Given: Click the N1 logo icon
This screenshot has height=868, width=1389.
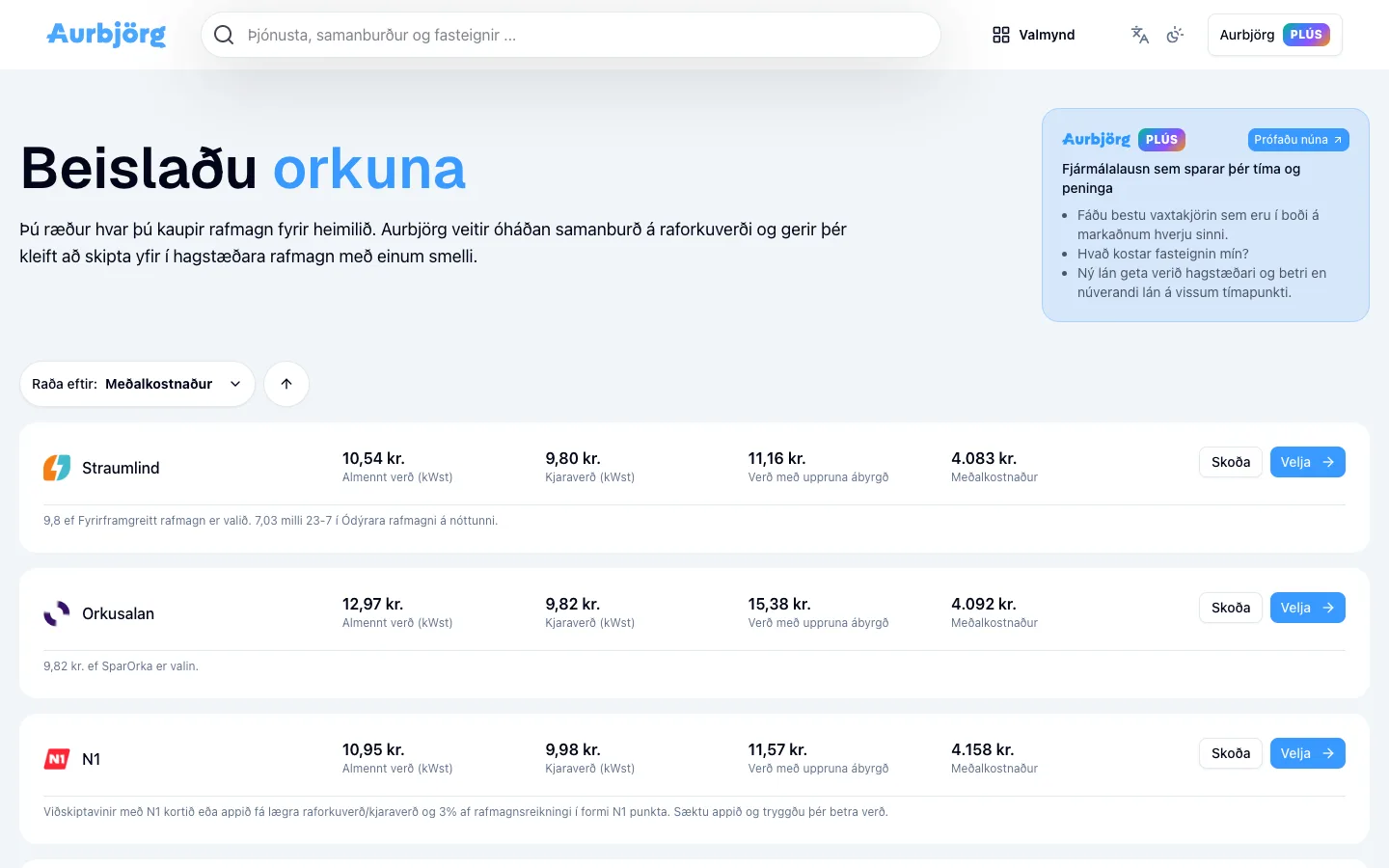Looking at the screenshot, I should (57, 759).
